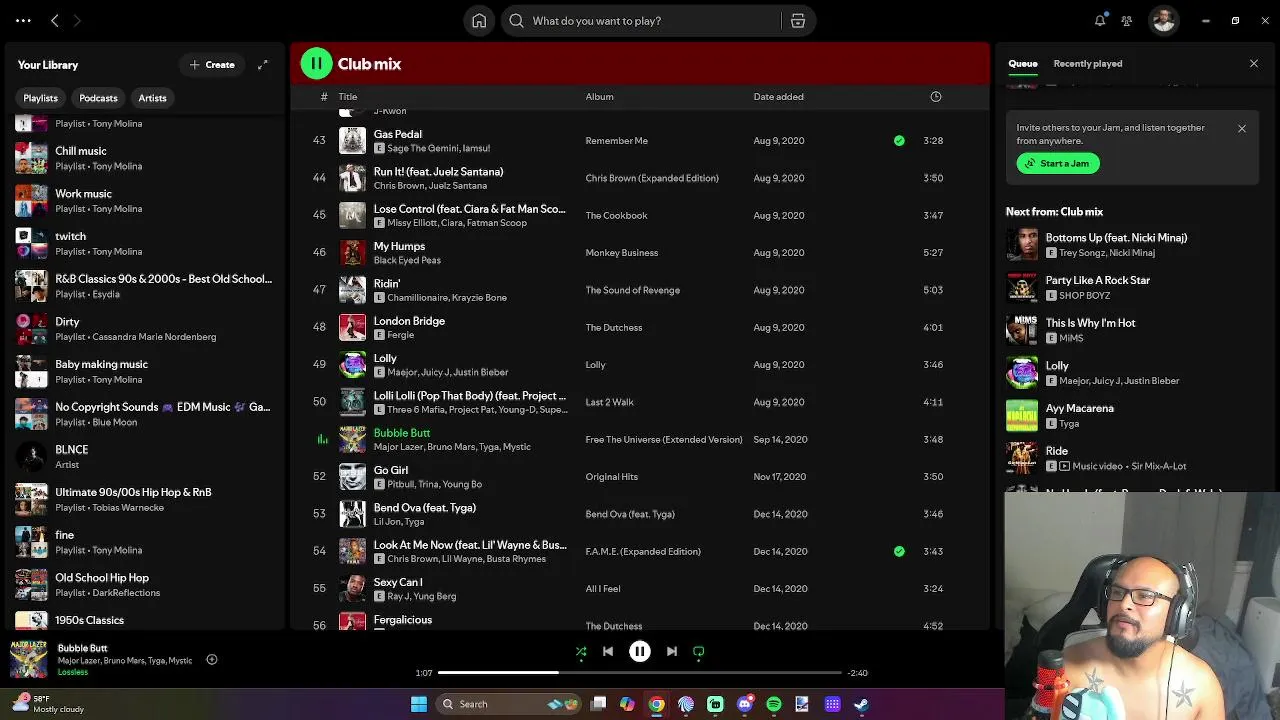Open Spotify icon in taskbar

[774, 704]
